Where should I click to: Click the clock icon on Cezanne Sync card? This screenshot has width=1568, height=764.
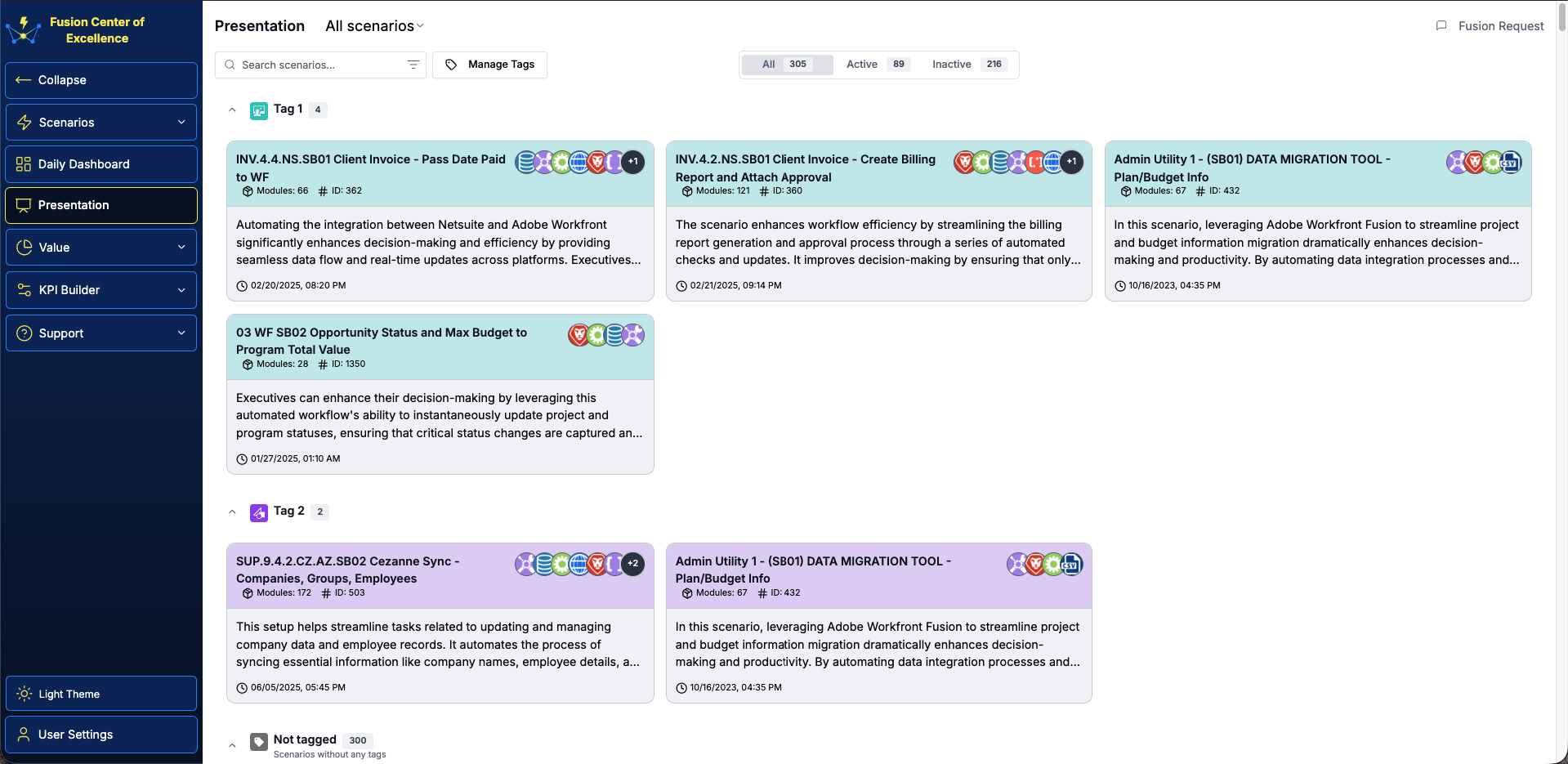(x=242, y=688)
